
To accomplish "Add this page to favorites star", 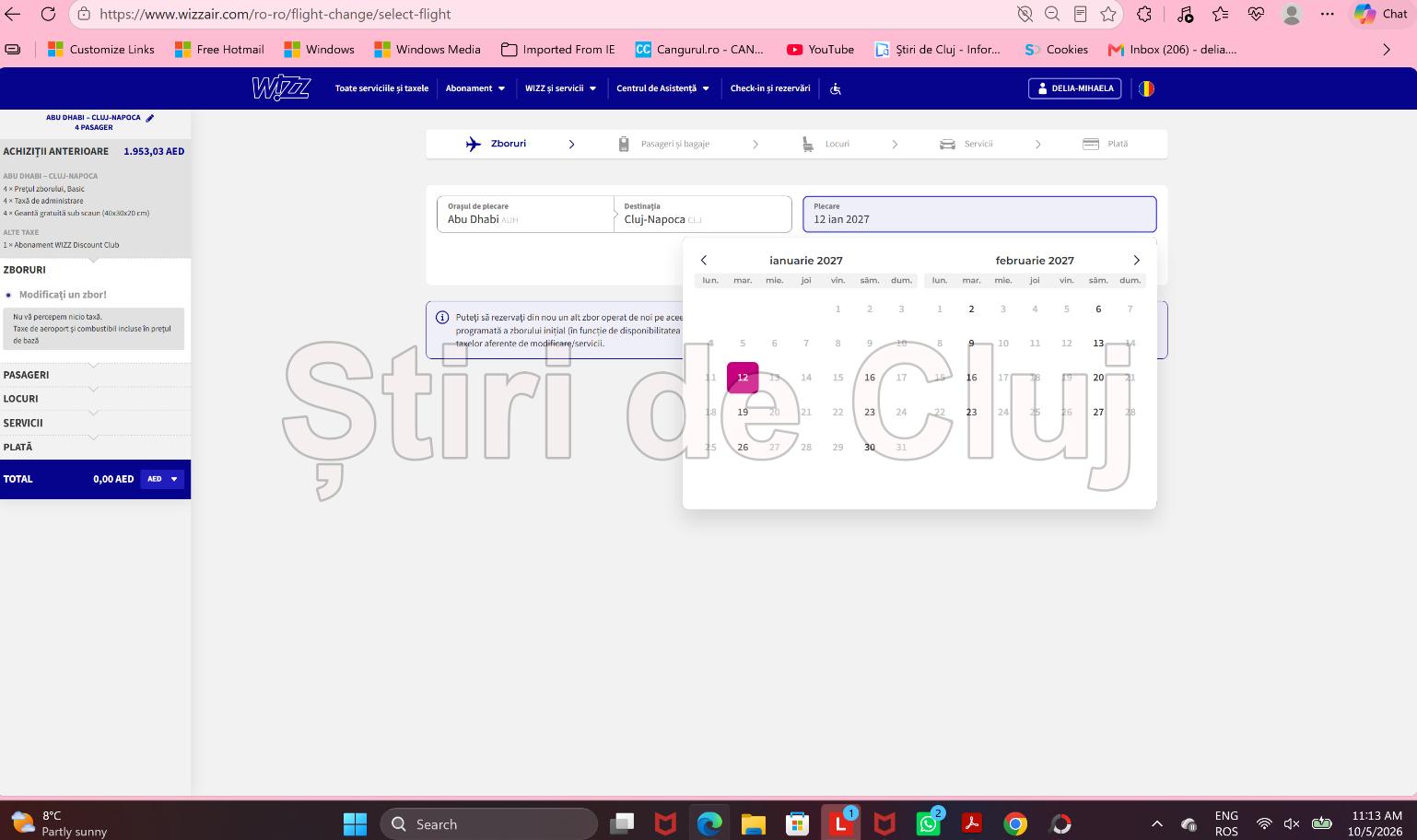I will click(x=1108, y=14).
